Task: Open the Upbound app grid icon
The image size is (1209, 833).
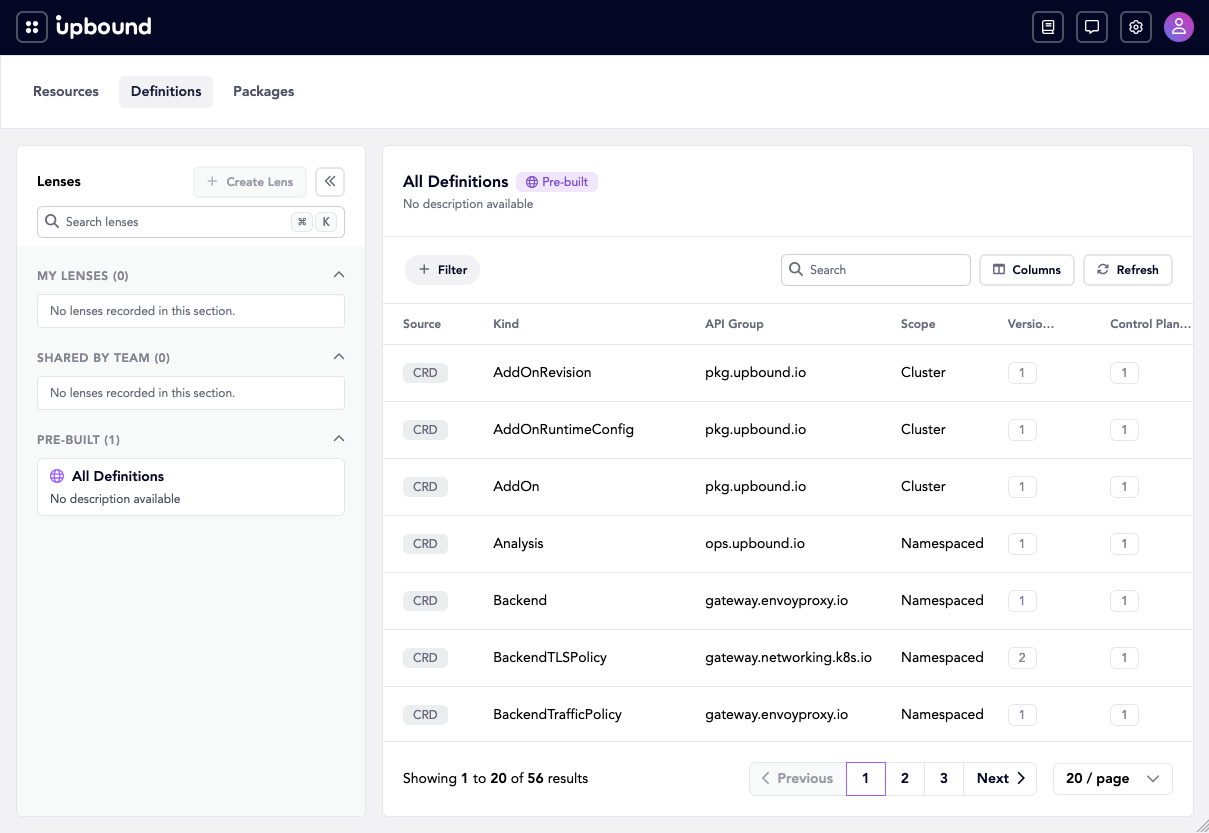Action: (32, 27)
